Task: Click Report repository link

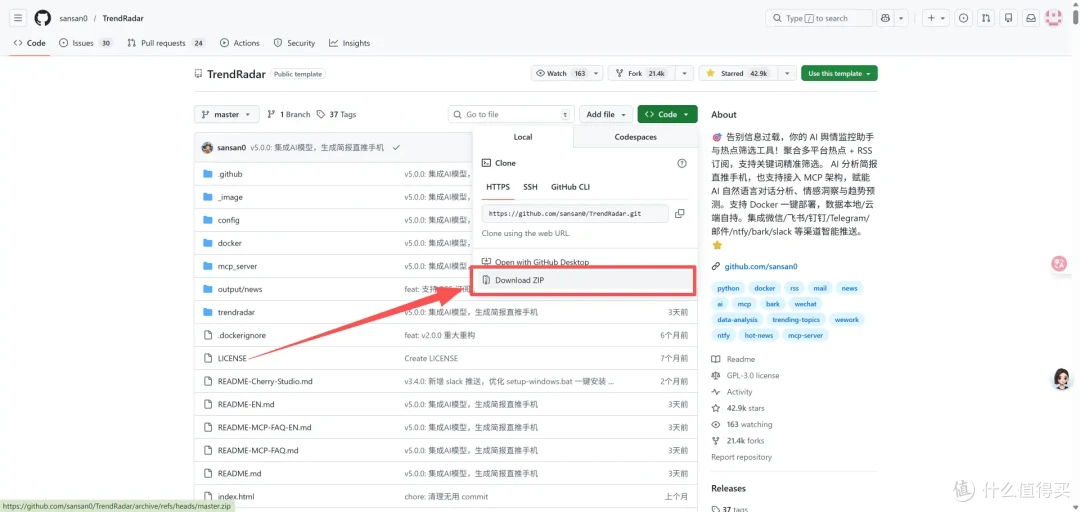Action: click(741, 457)
